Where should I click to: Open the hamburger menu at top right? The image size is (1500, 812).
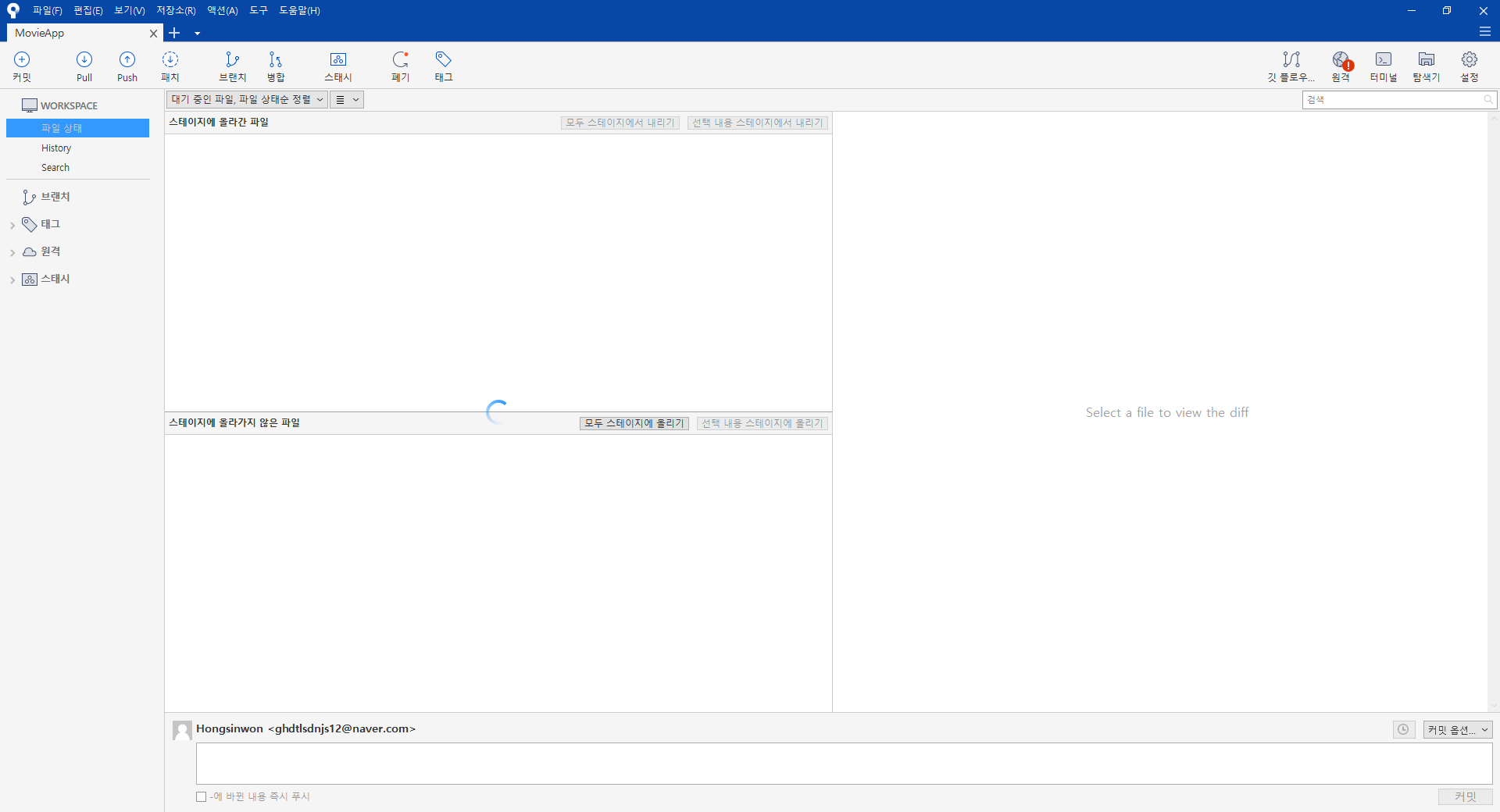1485,32
